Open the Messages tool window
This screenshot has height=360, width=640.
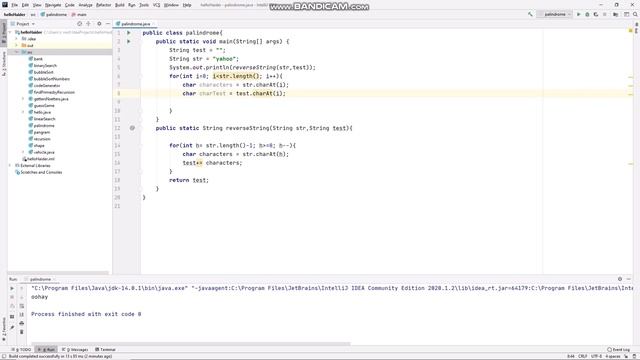click(x=75, y=350)
